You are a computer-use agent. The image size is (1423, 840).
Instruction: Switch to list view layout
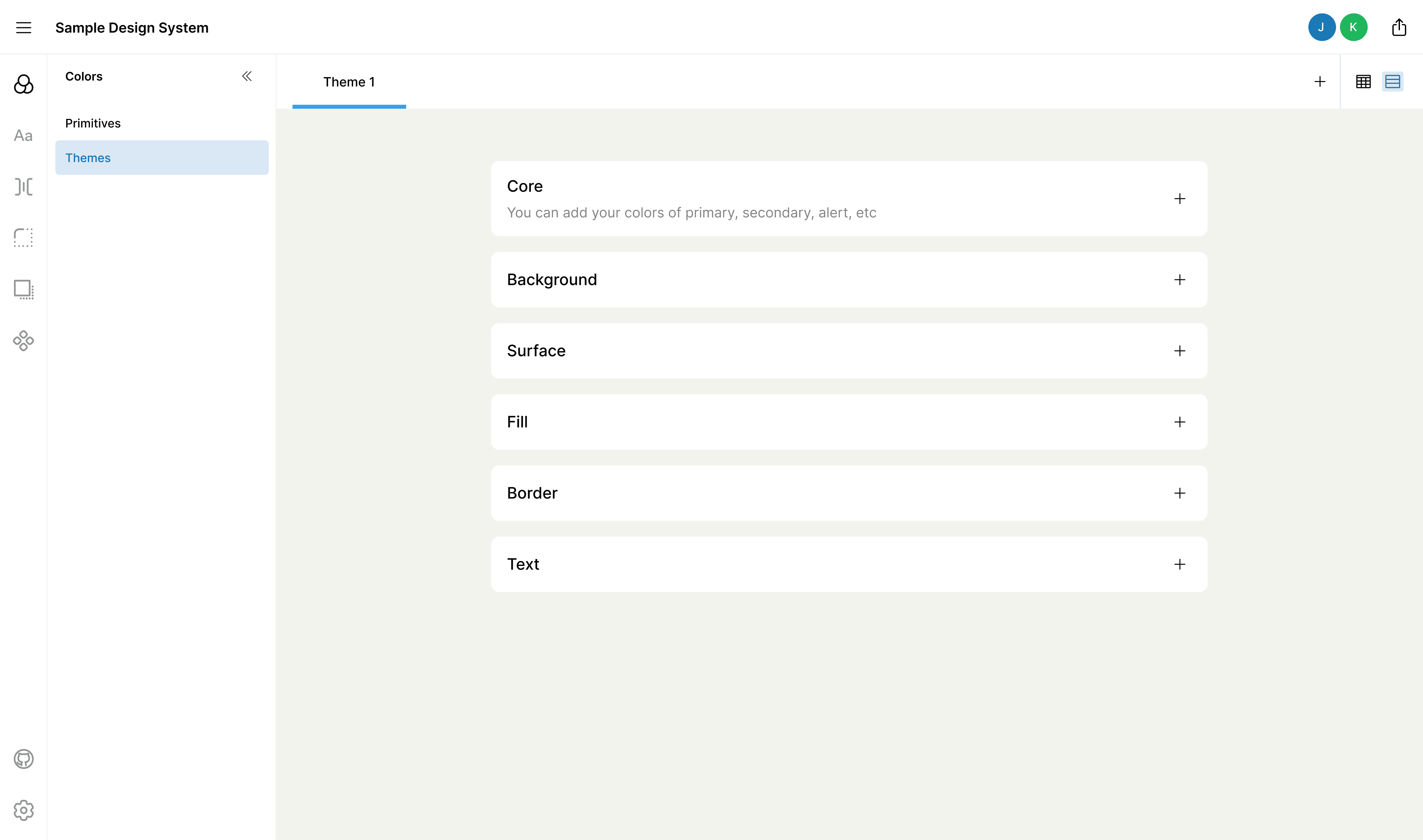(x=1392, y=81)
